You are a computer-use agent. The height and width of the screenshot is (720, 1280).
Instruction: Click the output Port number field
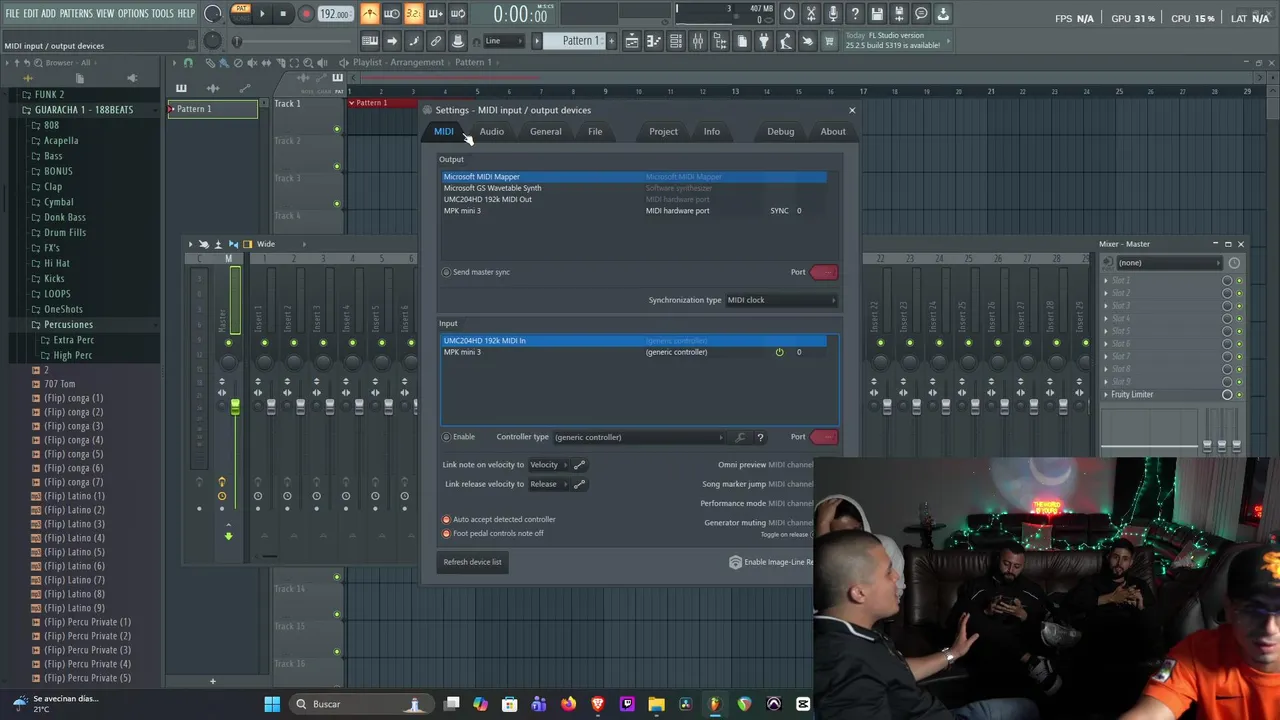(x=824, y=272)
